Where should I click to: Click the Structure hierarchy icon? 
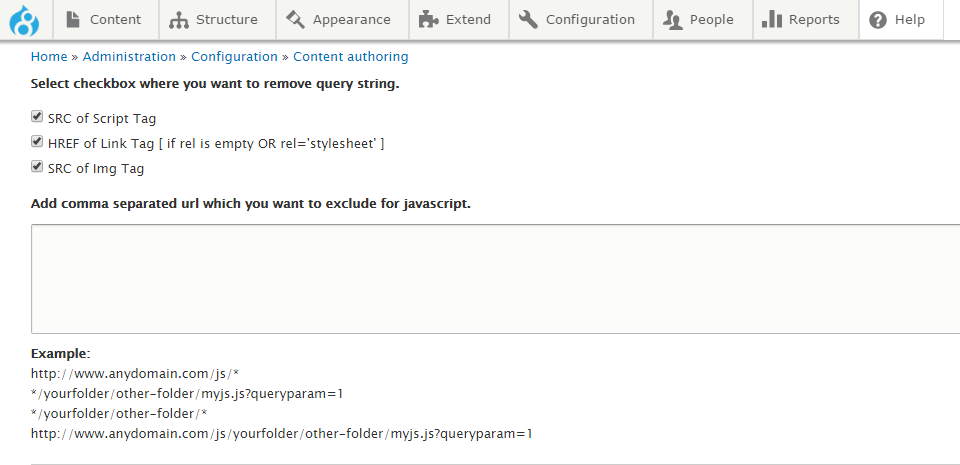179,20
